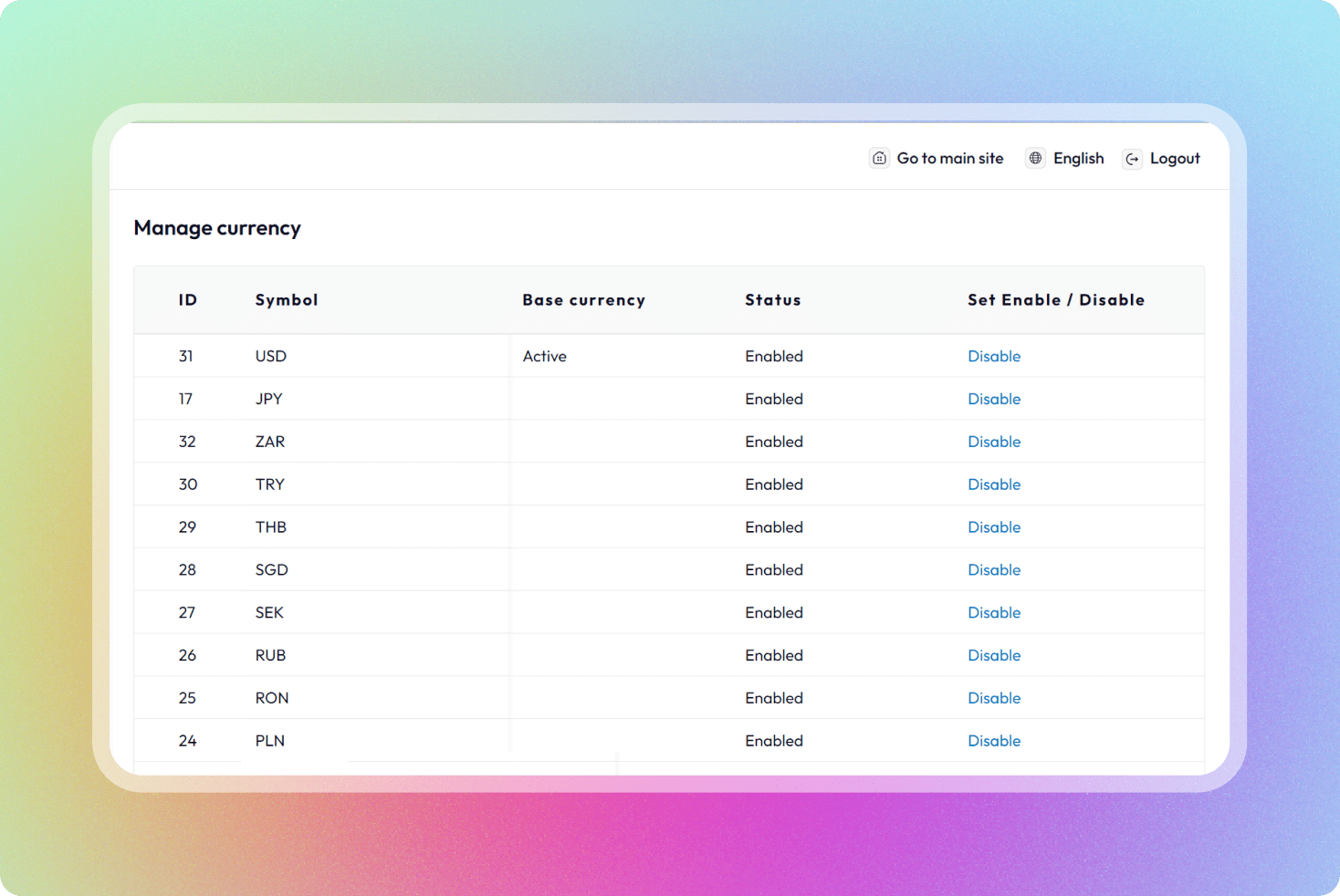This screenshot has width=1340, height=896.
Task: Click the Status column header
Action: [x=773, y=300]
